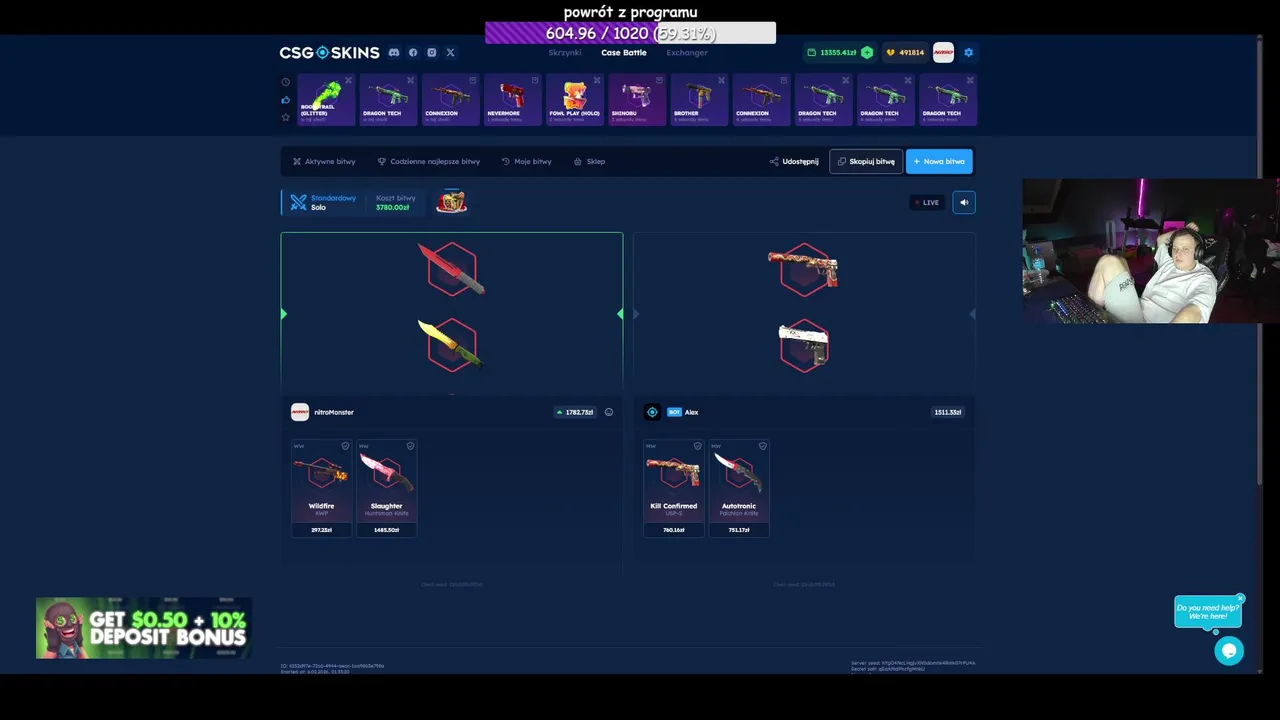Open the Instagram social icon
Image resolution: width=1280 pixels, height=720 pixels.
[x=431, y=52]
